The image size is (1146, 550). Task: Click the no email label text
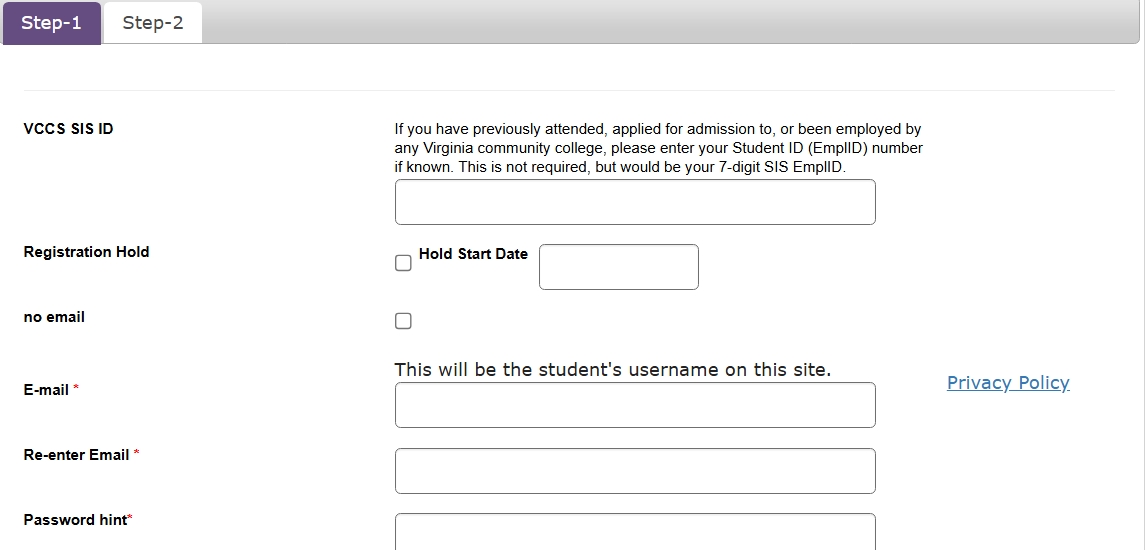tap(54, 317)
